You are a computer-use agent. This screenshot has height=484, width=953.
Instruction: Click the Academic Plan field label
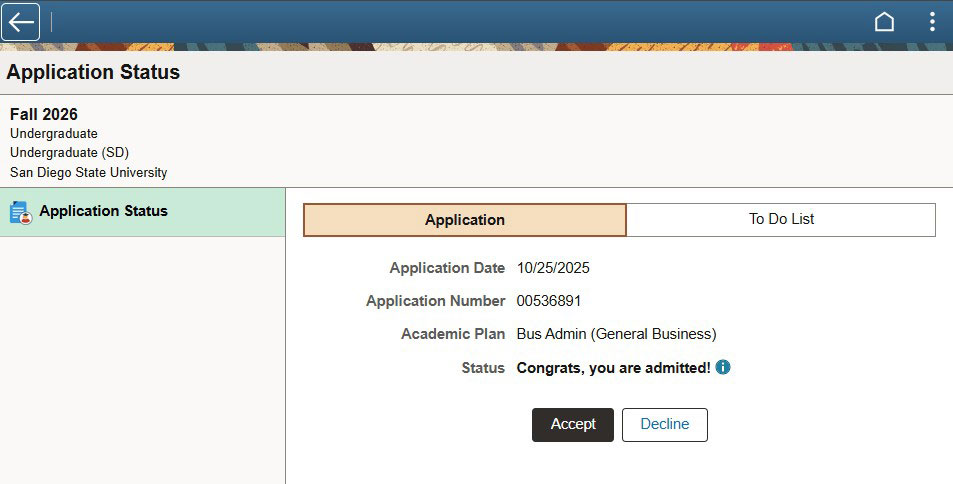tap(453, 334)
